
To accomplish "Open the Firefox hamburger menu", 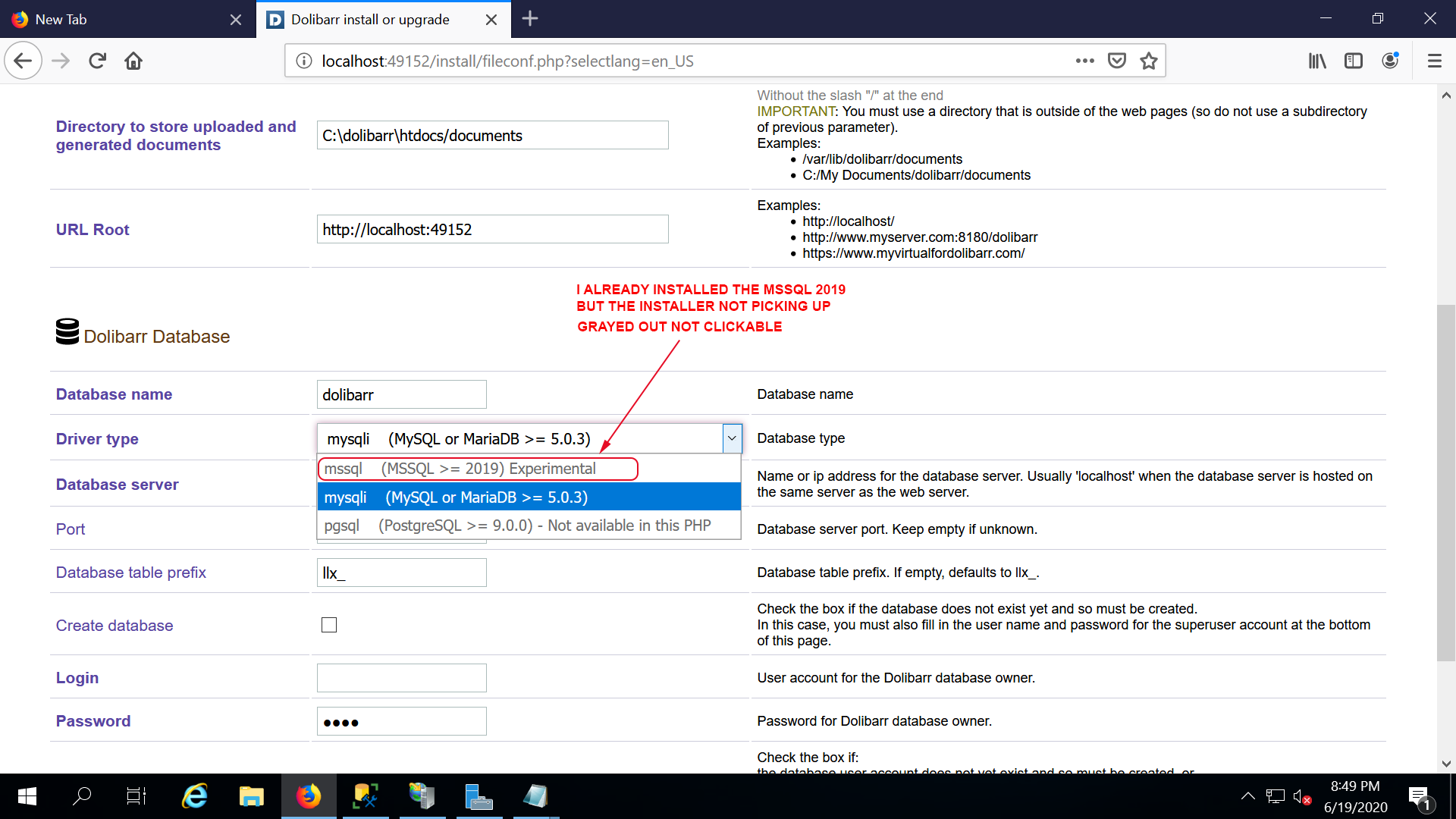I will coord(1435,61).
